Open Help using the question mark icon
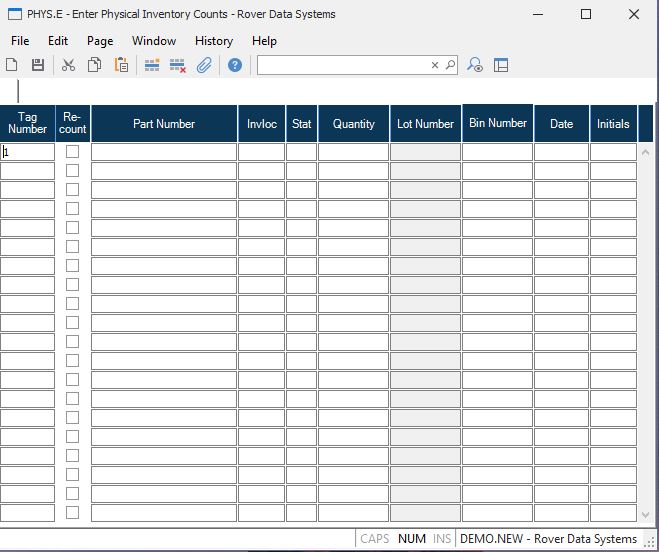Image resolution: width=659 pixels, height=552 pixels. pyautogui.click(x=235, y=65)
